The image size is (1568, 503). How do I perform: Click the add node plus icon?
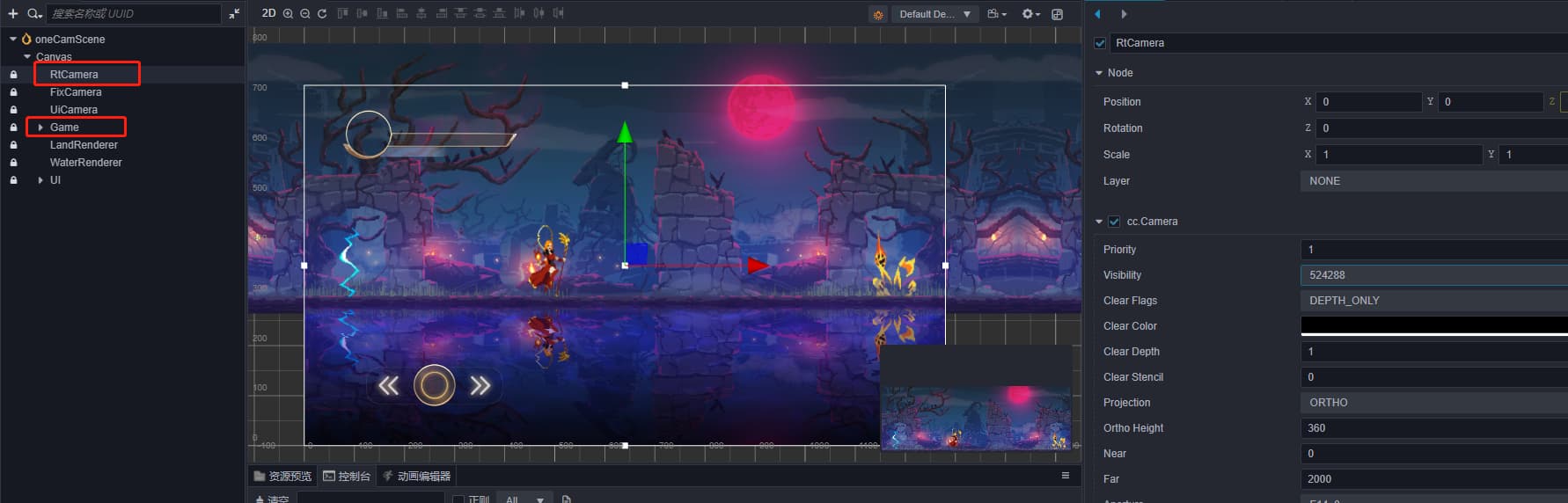tap(13, 14)
